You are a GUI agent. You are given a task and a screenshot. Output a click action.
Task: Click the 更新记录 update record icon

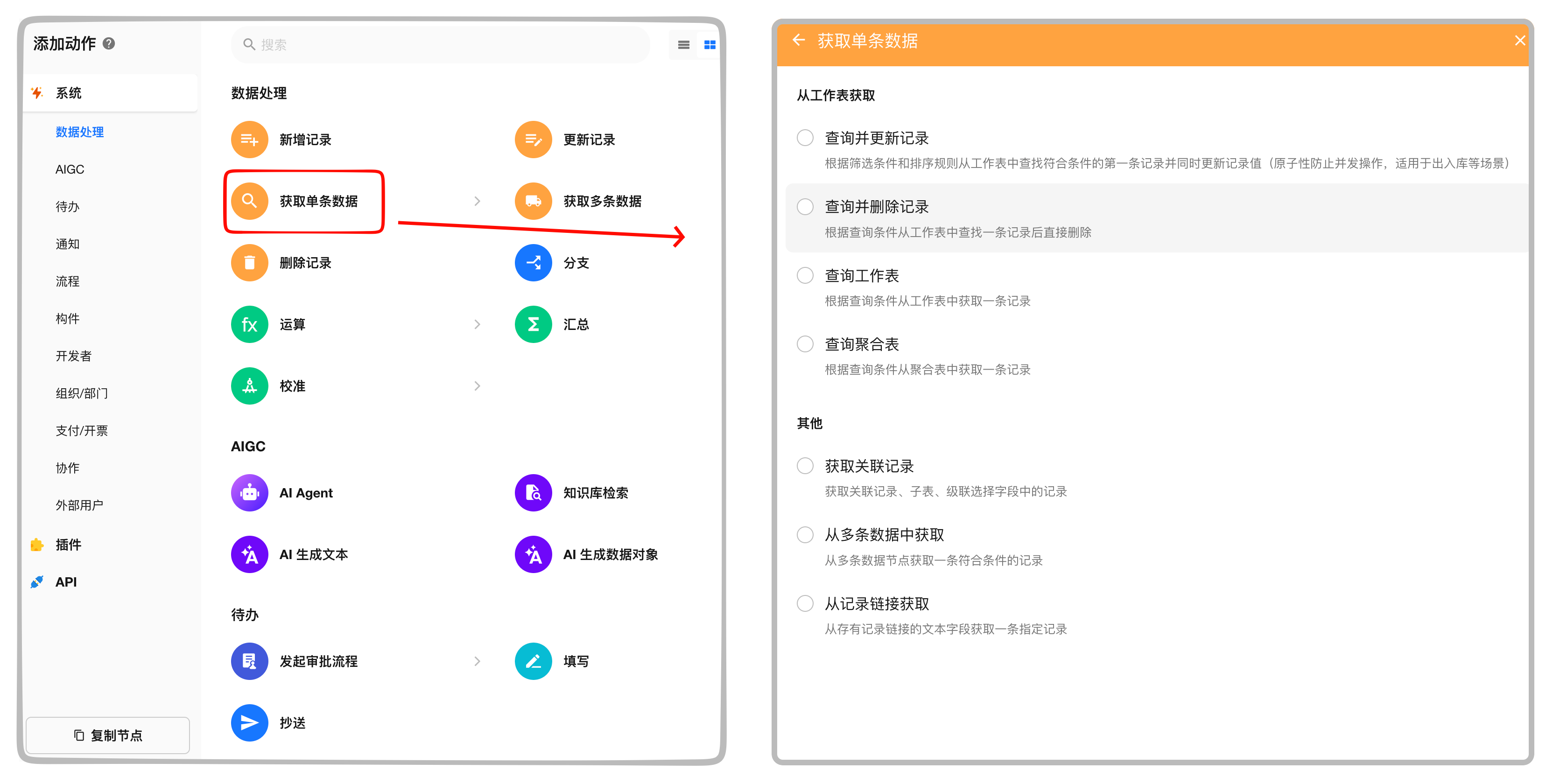(x=533, y=139)
